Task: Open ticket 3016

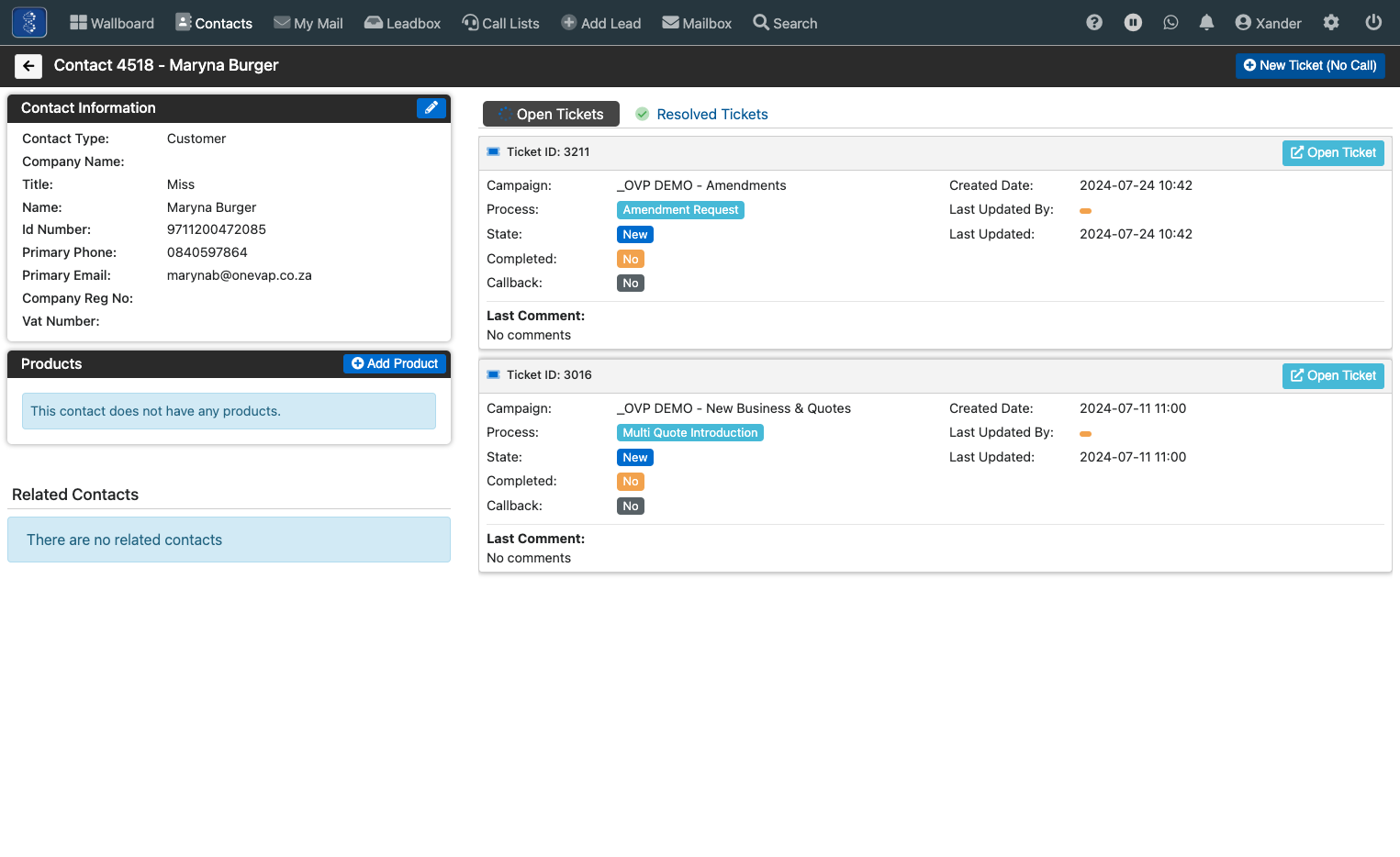Action: click(1333, 376)
